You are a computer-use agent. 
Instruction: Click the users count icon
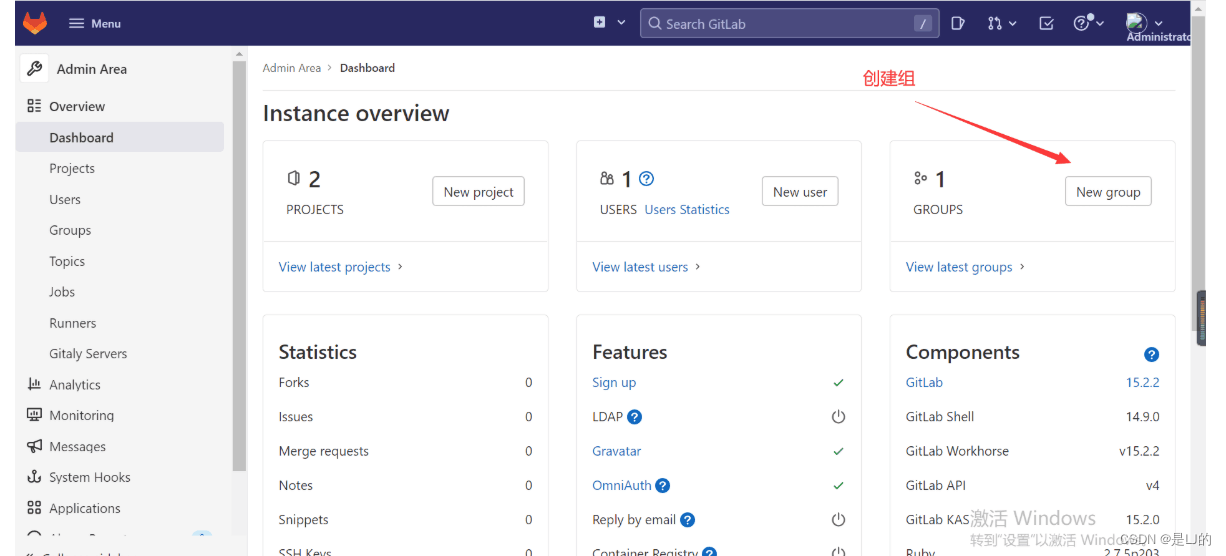(607, 179)
